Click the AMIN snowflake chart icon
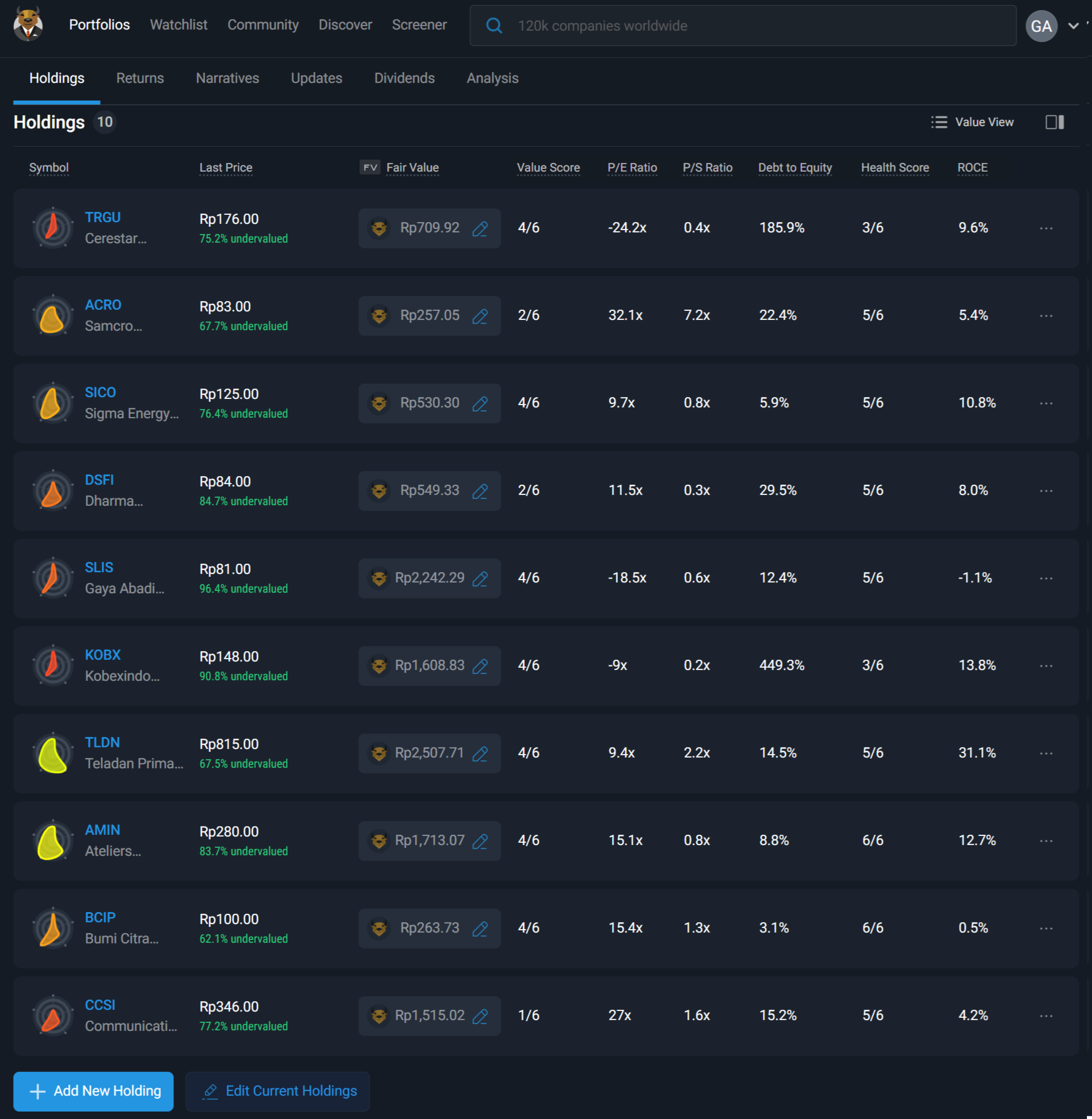The height and width of the screenshot is (1119, 1092). tap(52, 841)
